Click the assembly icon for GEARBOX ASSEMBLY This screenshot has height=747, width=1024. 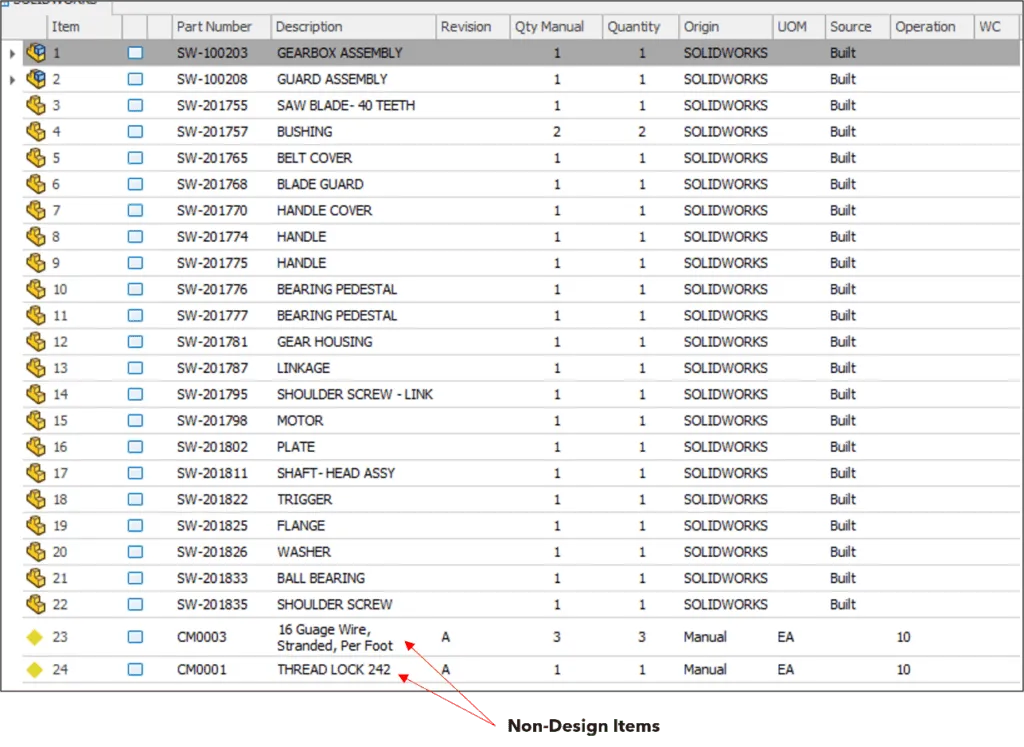(x=36, y=53)
